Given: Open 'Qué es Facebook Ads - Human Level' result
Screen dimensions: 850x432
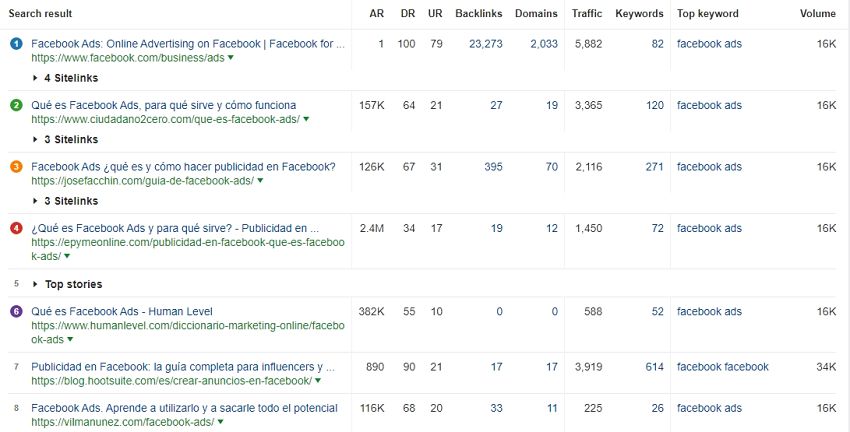Looking at the screenshot, I should [x=122, y=312].
